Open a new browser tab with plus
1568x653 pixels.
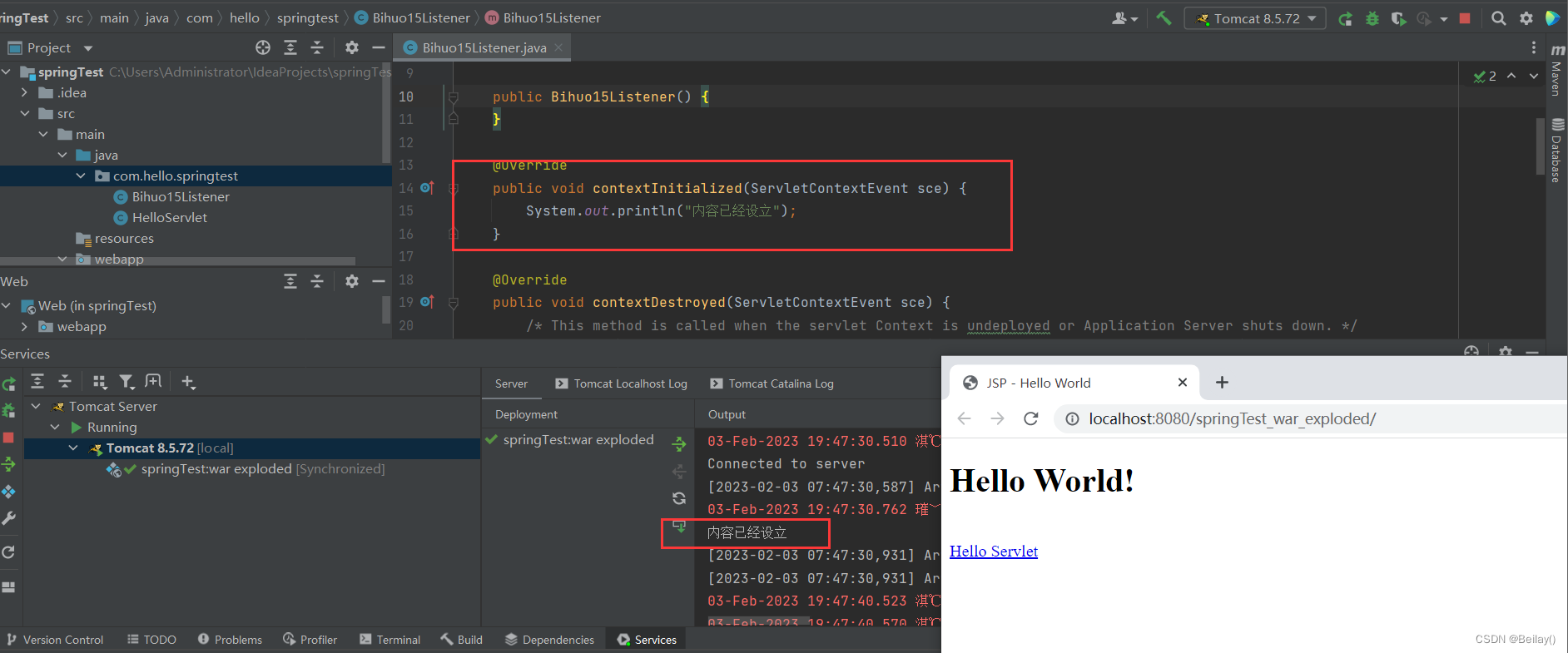(1222, 382)
